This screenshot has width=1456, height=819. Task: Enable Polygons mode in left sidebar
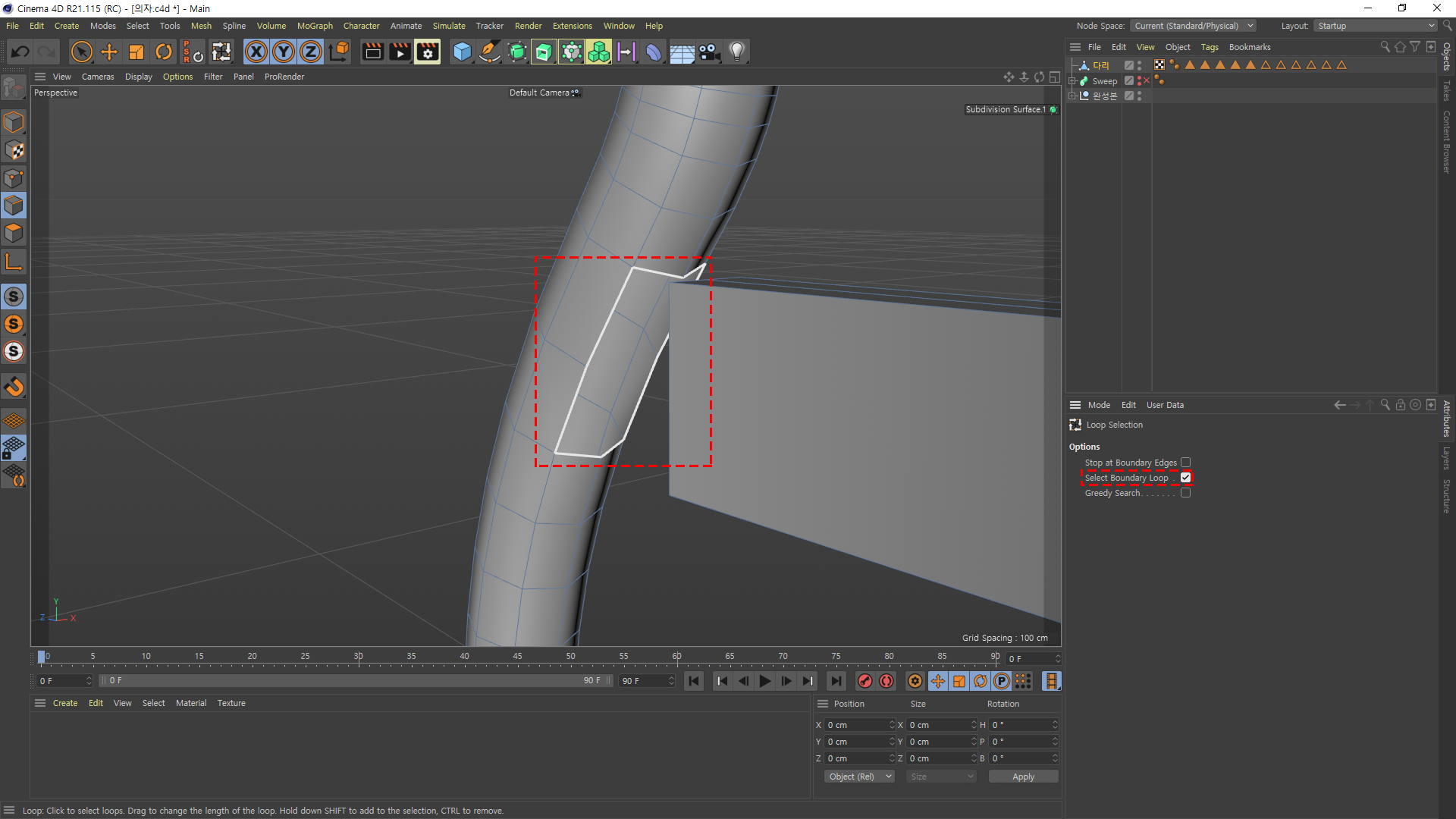(x=14, y=233)
